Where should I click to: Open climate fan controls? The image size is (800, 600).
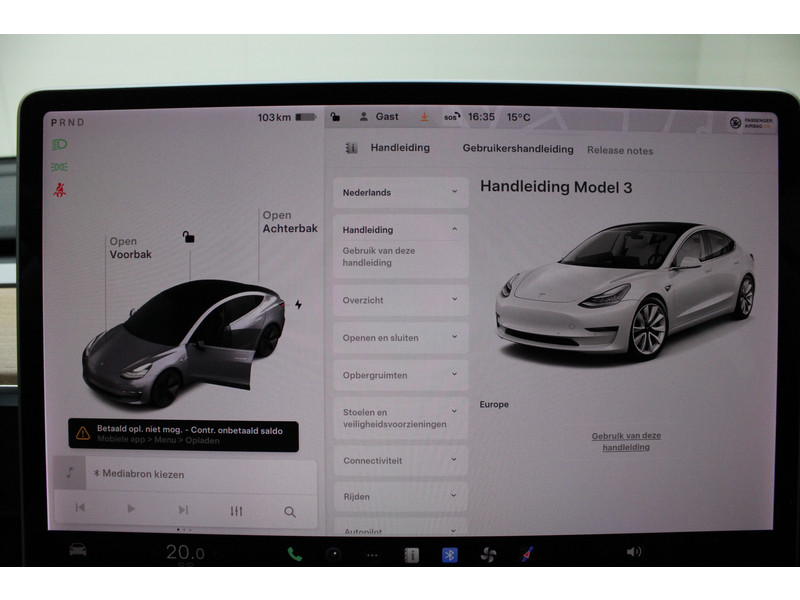pyautogui.click(x=488, y=555)
